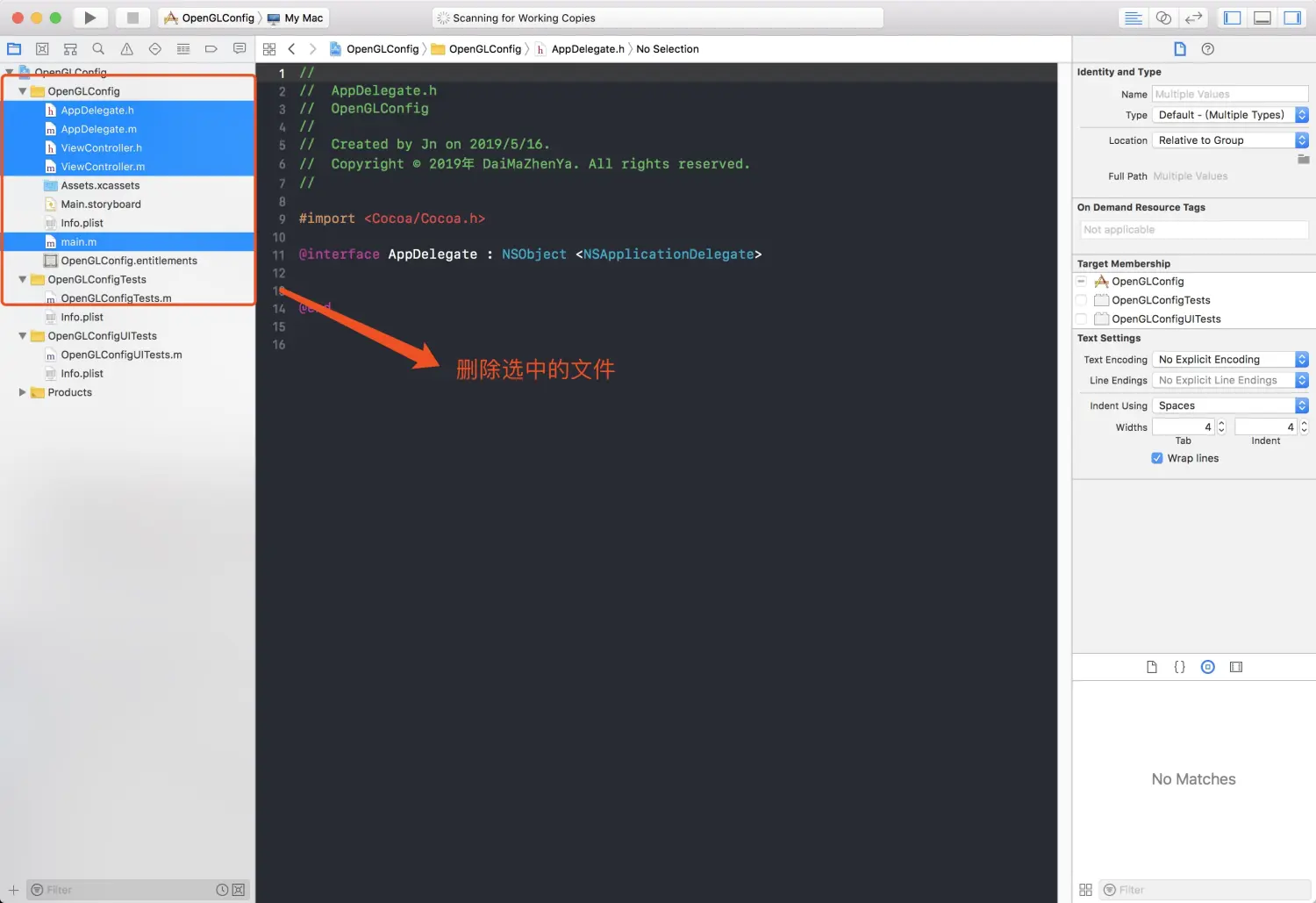Toggle the Inspectors panel visibility
1316x903 pixels.
tap(1292, 18)
